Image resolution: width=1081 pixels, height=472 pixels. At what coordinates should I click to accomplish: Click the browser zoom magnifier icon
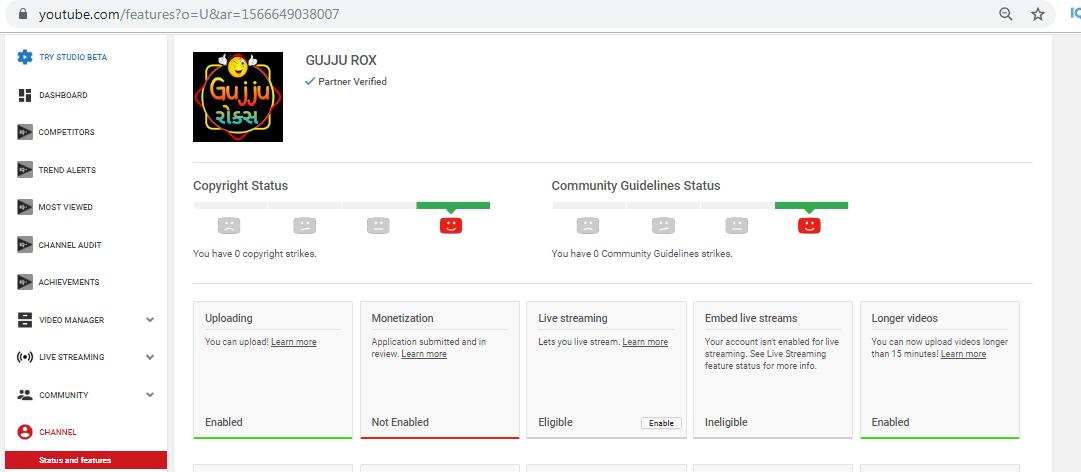pos(1006,14)
